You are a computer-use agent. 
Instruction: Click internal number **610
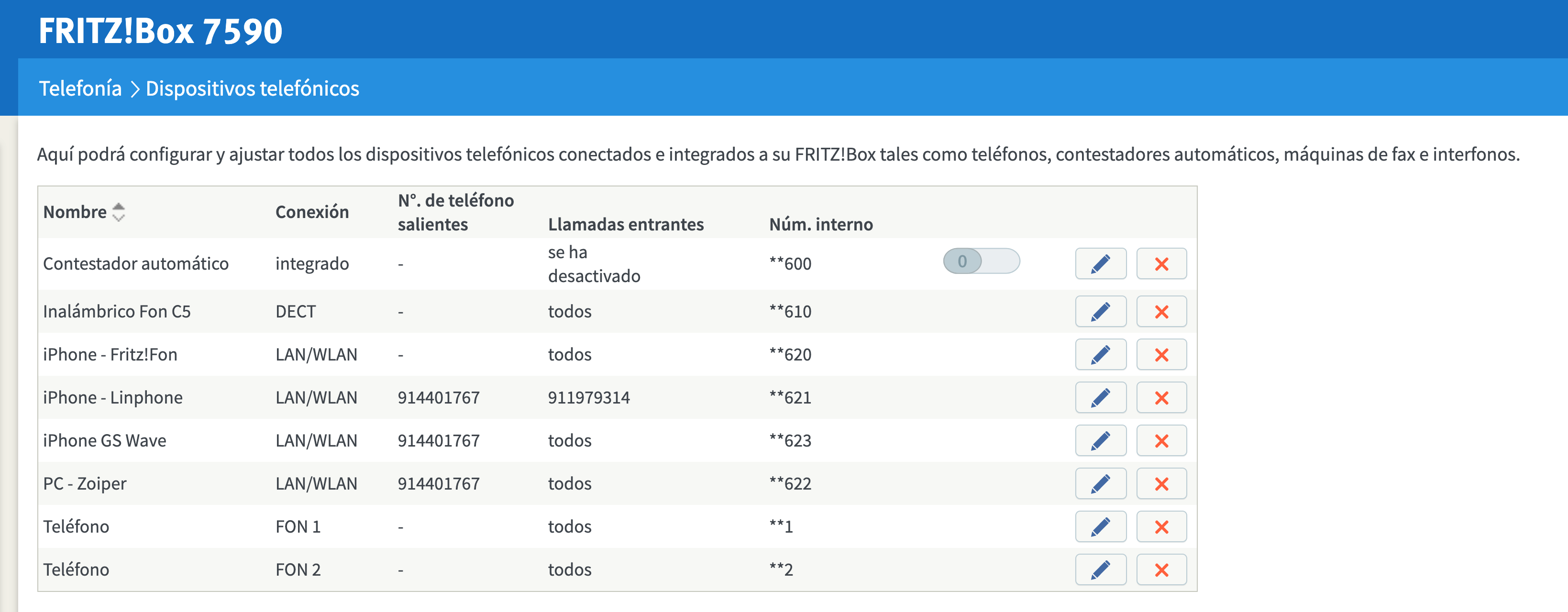790,311
